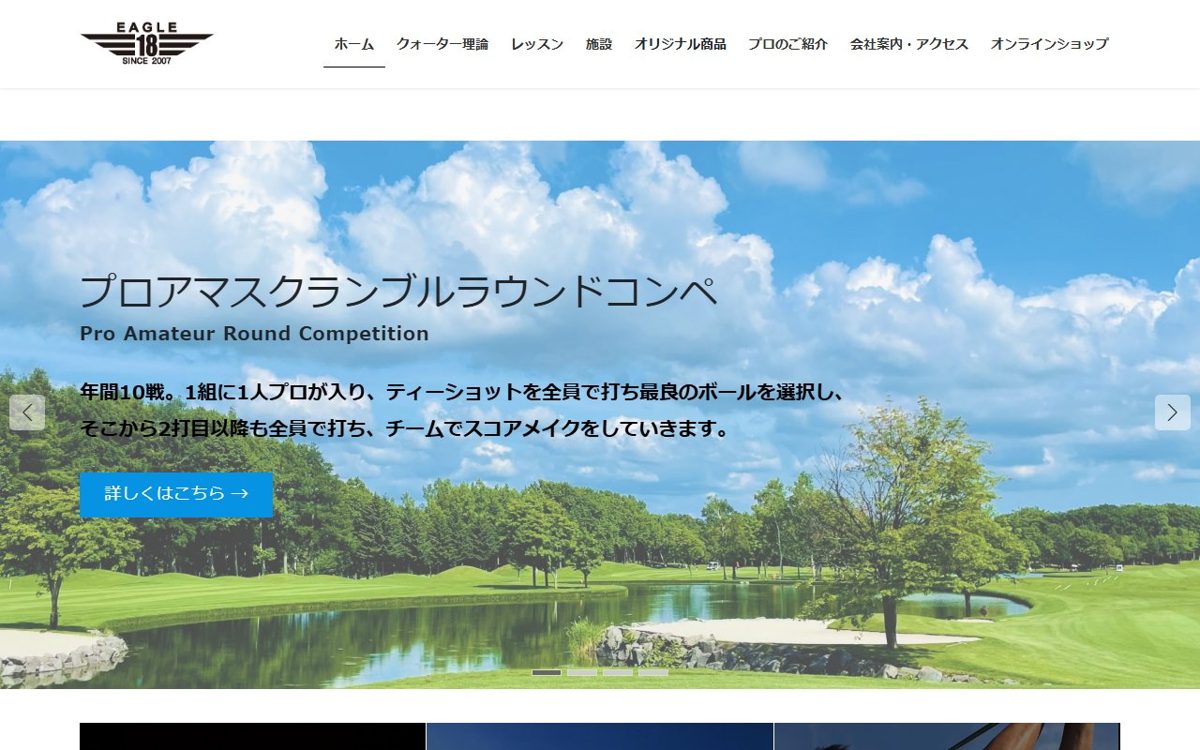Select the first slide indicator
1200x750 pixels.
pos(547,673)
